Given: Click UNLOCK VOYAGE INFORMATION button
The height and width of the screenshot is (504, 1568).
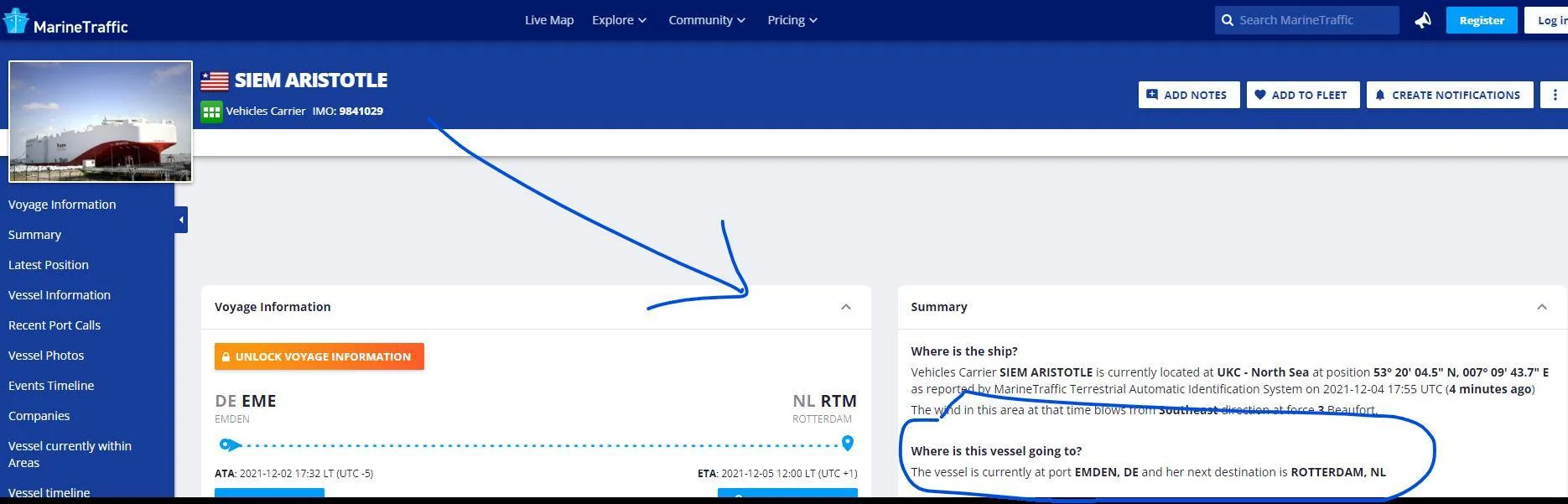Looking at the screenshot, I should point(319,356).
